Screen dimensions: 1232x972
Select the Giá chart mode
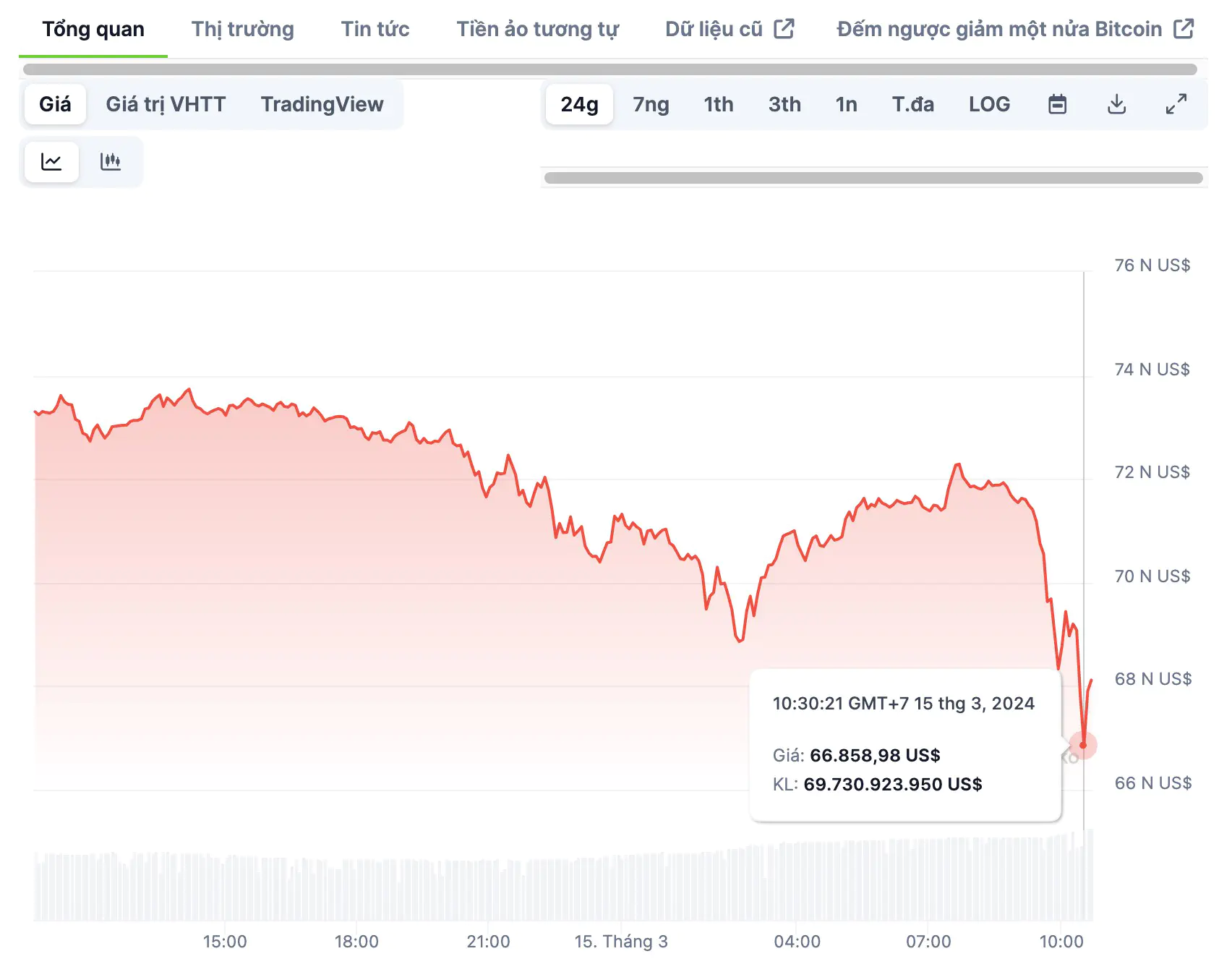tap(55, 104)
